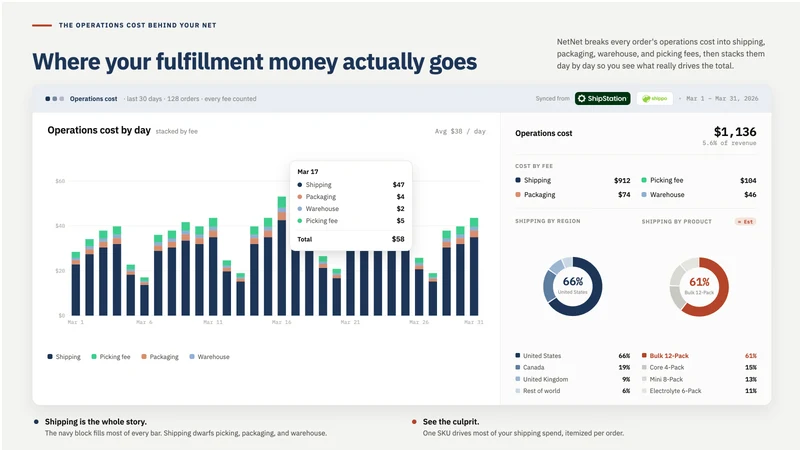This screenshot has height=450, width=800.
Task: Click the Mar 1 x-axis label
Action: [x=76, y=322]
